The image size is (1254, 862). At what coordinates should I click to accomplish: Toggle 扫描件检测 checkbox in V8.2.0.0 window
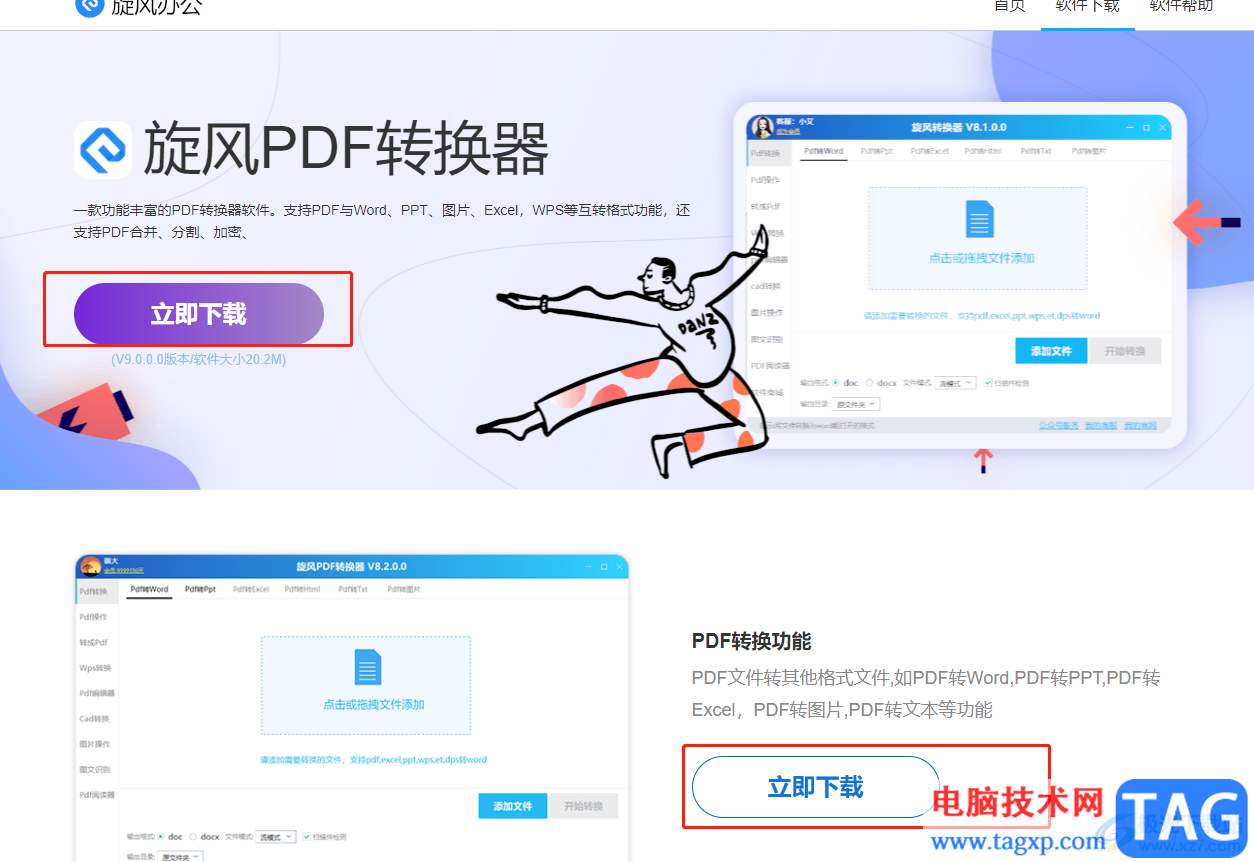tap(307, 836)
